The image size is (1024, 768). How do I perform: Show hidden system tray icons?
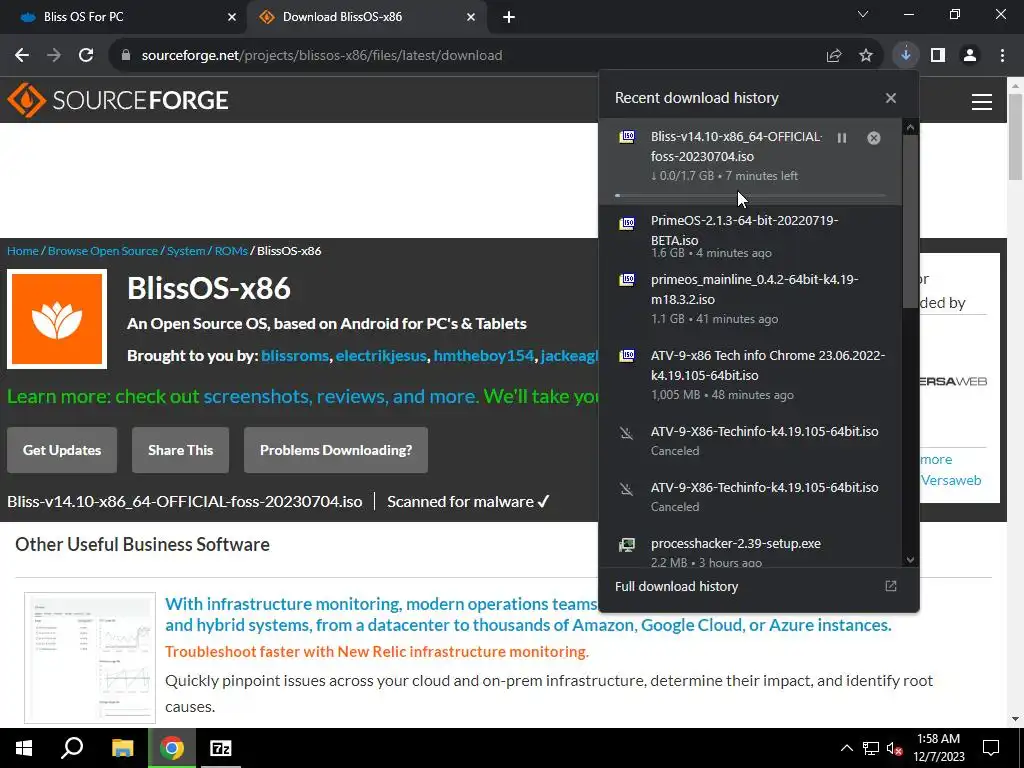(x=846, y=748)
